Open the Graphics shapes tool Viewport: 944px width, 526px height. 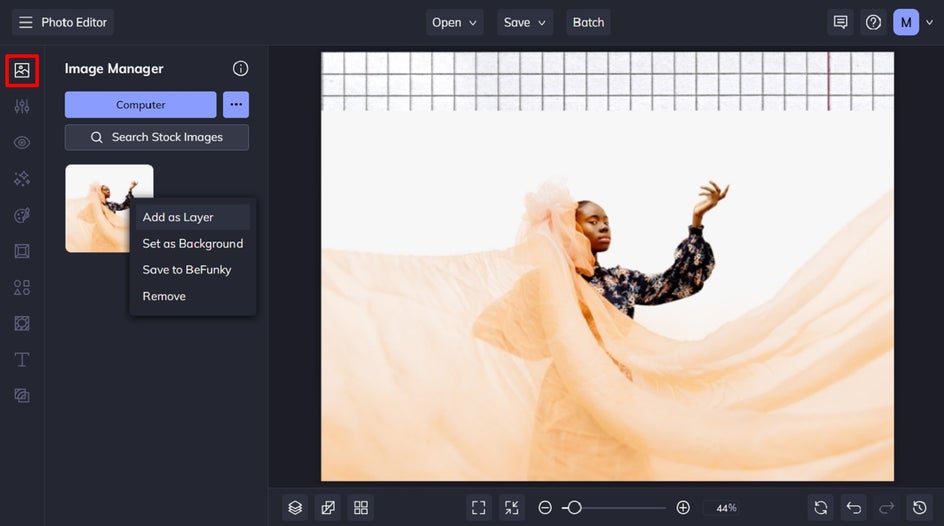pos(22,287)
